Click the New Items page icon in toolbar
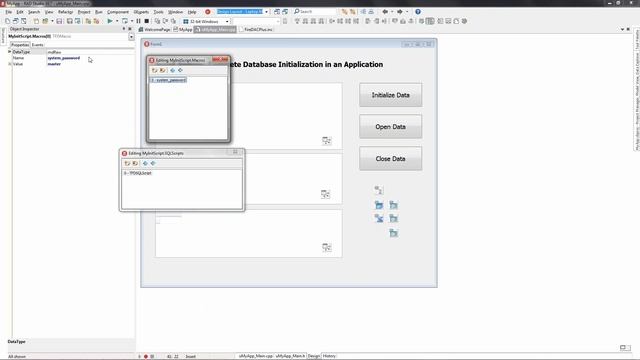The height and width of the screenshot is (360, 640). pyautogui.click(x=7, y=21)
